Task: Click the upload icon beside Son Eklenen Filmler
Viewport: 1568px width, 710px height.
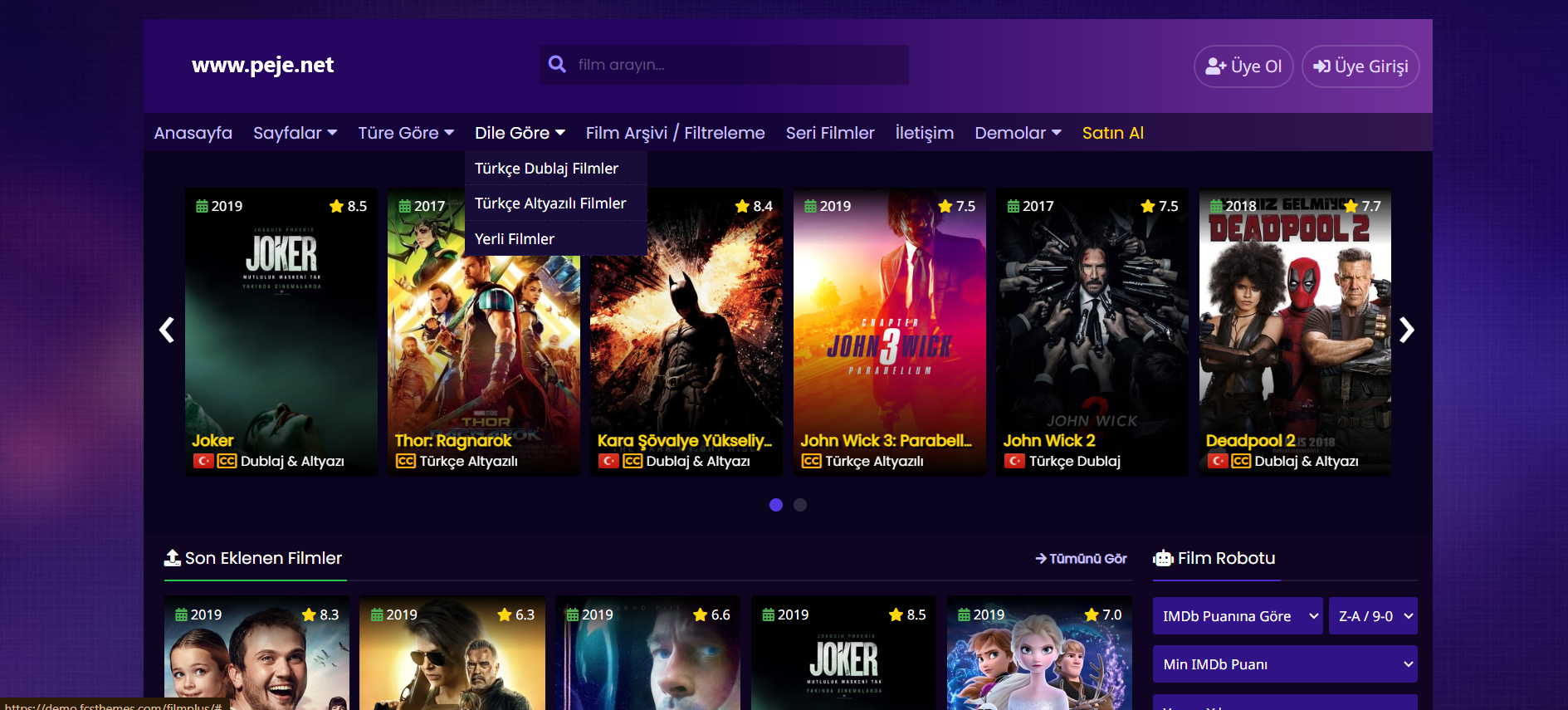Action: 173,558
